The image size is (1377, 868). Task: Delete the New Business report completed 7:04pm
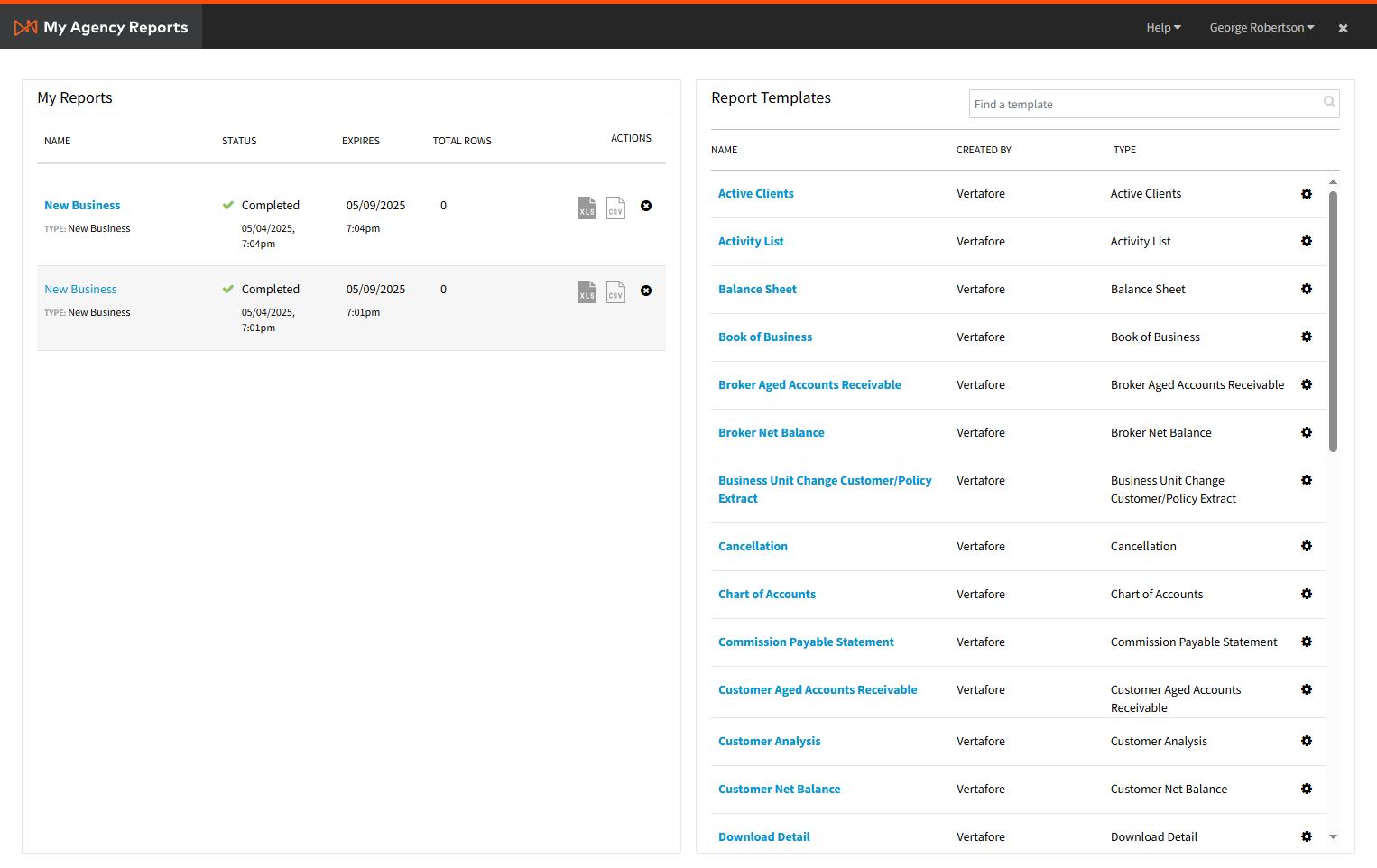click(x=646, y=206)
